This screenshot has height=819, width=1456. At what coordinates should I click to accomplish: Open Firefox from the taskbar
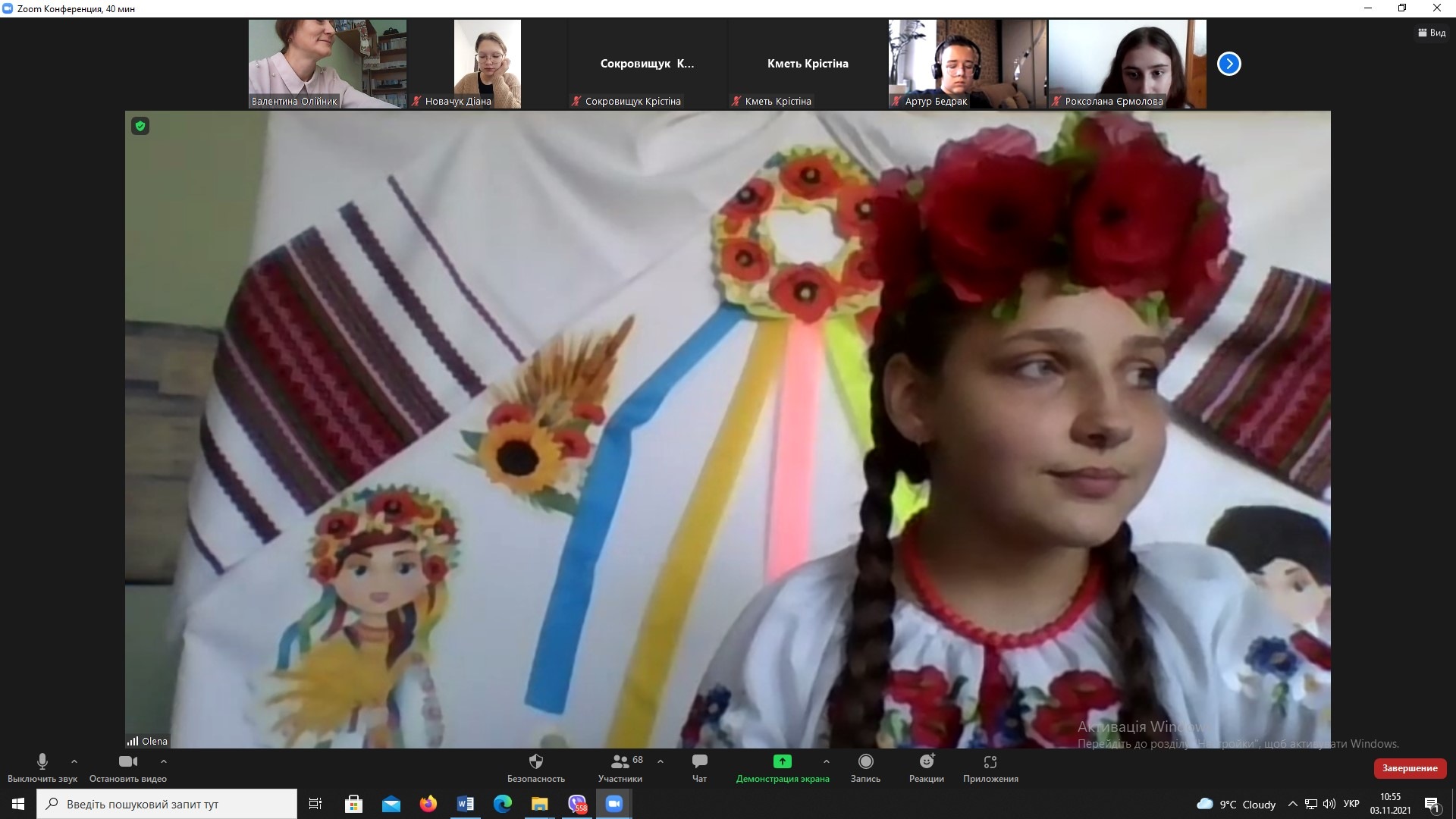coord(428,804)
